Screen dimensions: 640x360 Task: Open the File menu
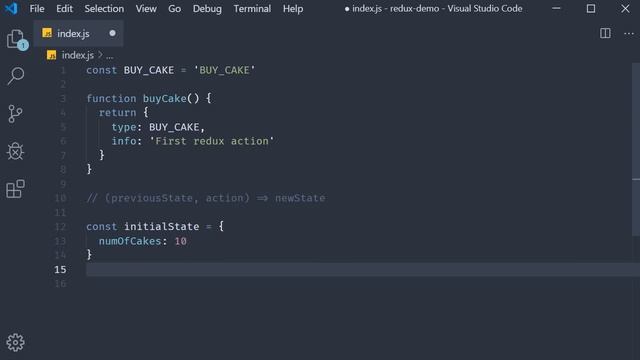click(37, 9)
